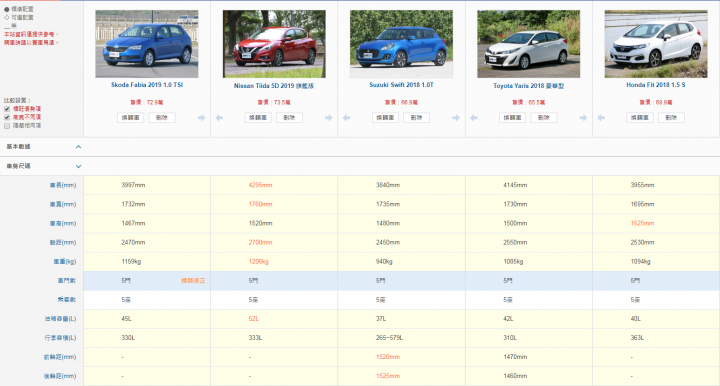Open the Skoda Fabia 2019 1.0 TSI link
Image resolution: width=720 pixels, height=386 pixels.
(147, 85)
